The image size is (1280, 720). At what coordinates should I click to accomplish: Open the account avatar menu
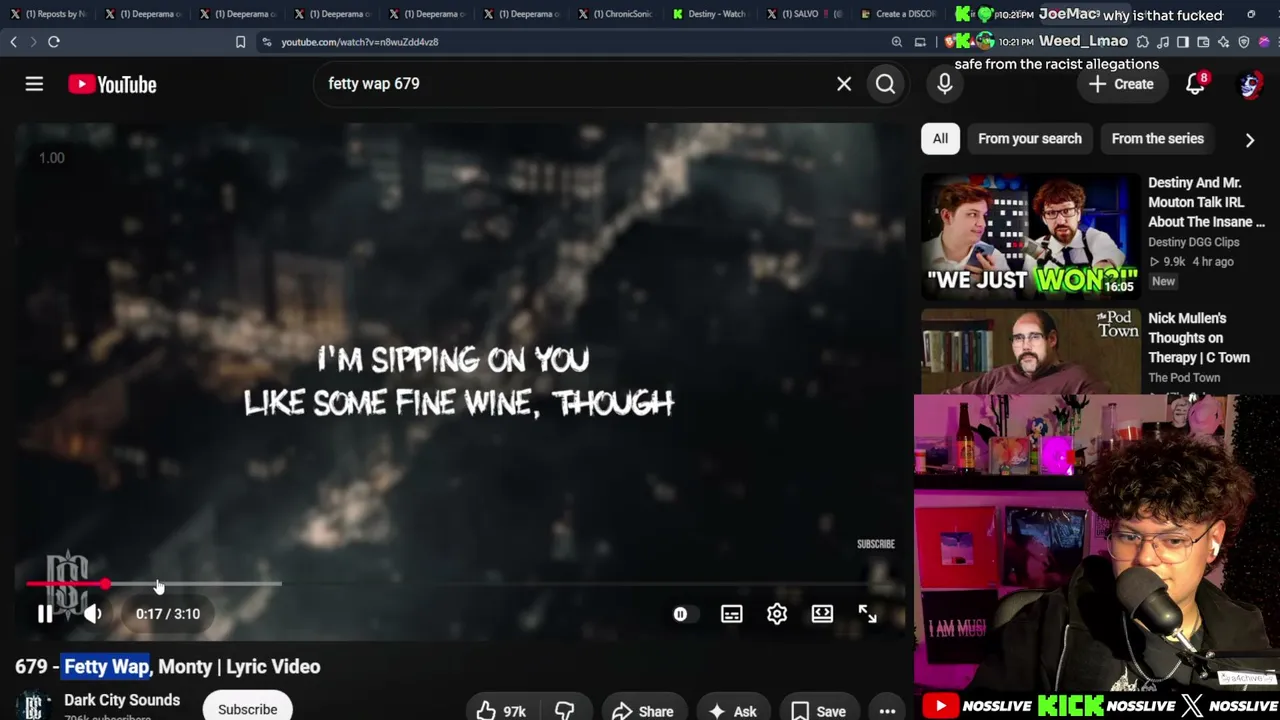(x=1250, y=84)
